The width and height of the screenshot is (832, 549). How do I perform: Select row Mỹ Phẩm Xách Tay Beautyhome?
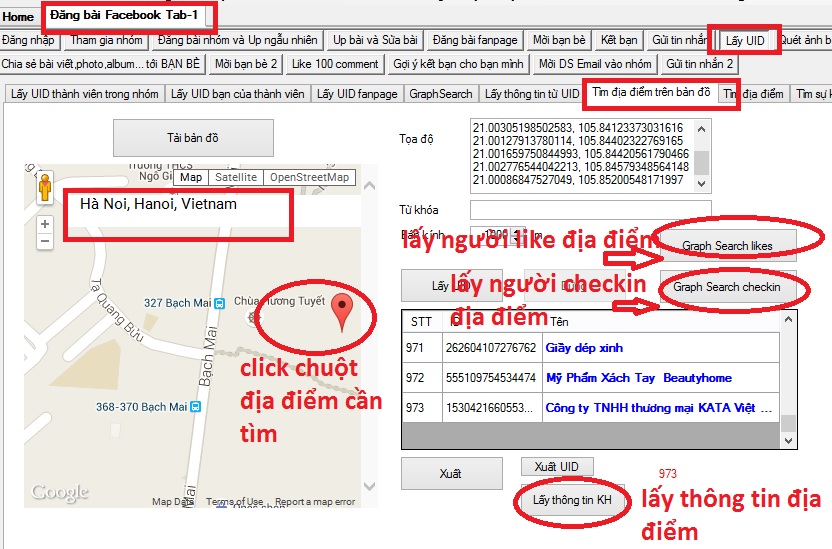click(x=591, y=378)
